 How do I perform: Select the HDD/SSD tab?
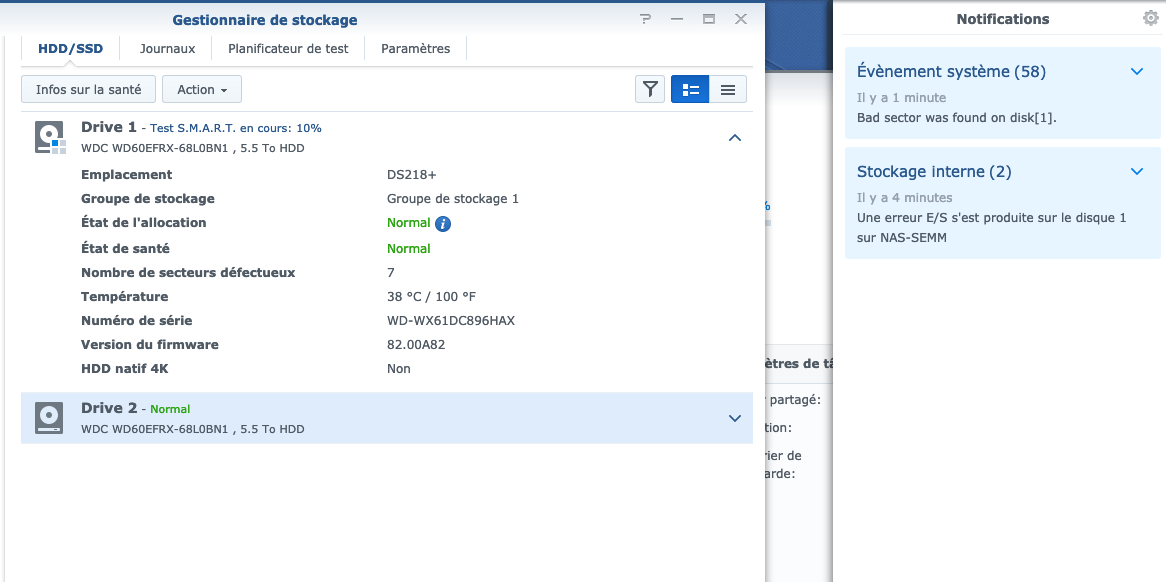[x=70, y=48]
